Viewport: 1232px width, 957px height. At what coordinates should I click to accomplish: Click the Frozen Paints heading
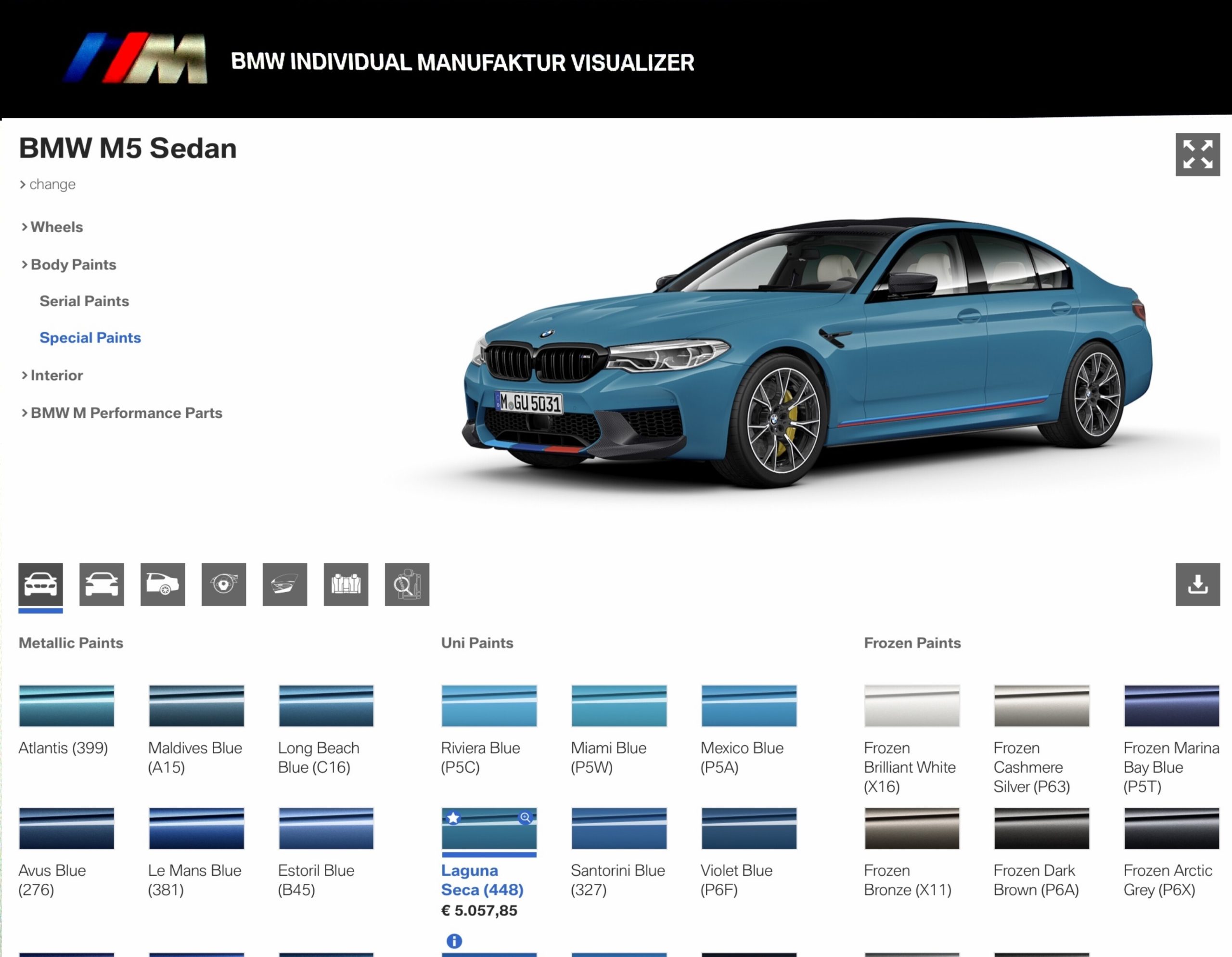tap(912, 643)
